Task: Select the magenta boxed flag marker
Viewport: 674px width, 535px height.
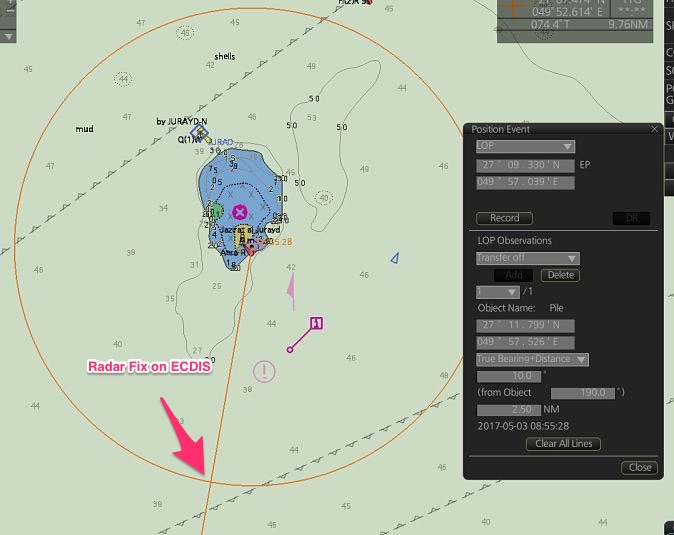Action: (316, 323)
